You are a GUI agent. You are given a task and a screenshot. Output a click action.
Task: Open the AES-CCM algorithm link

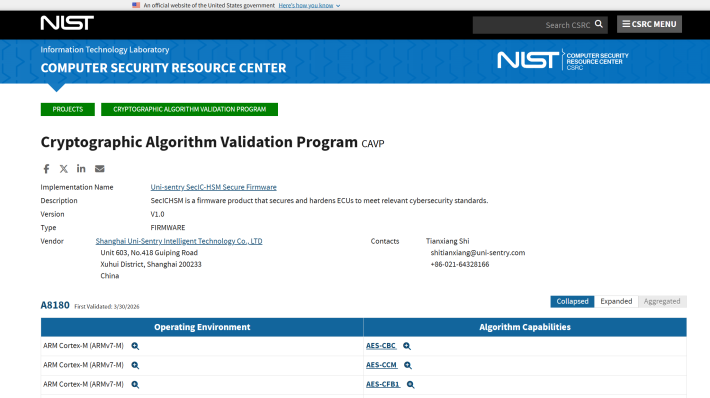coord(381,365)
